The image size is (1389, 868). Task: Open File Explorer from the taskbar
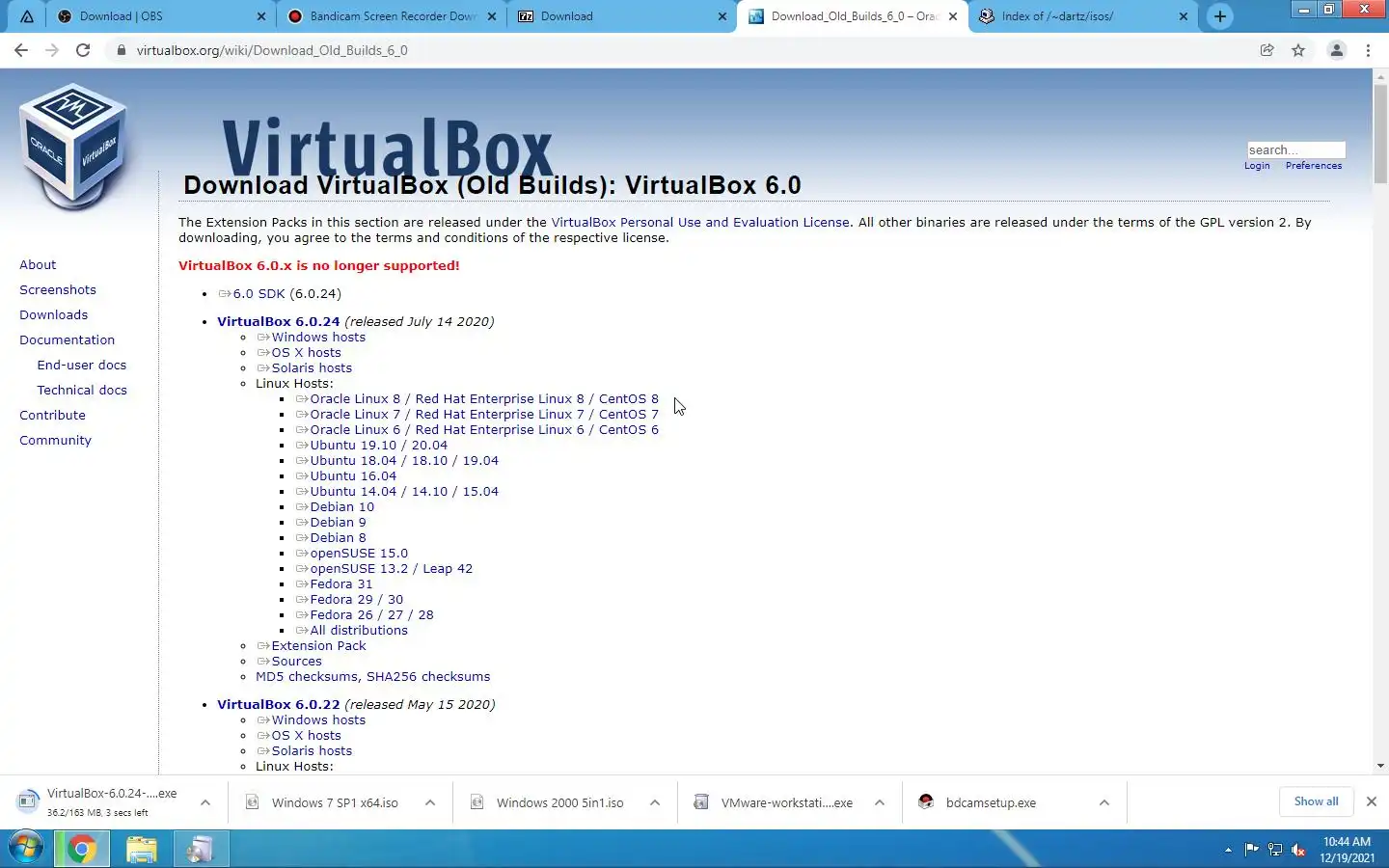tap(141, 849)
